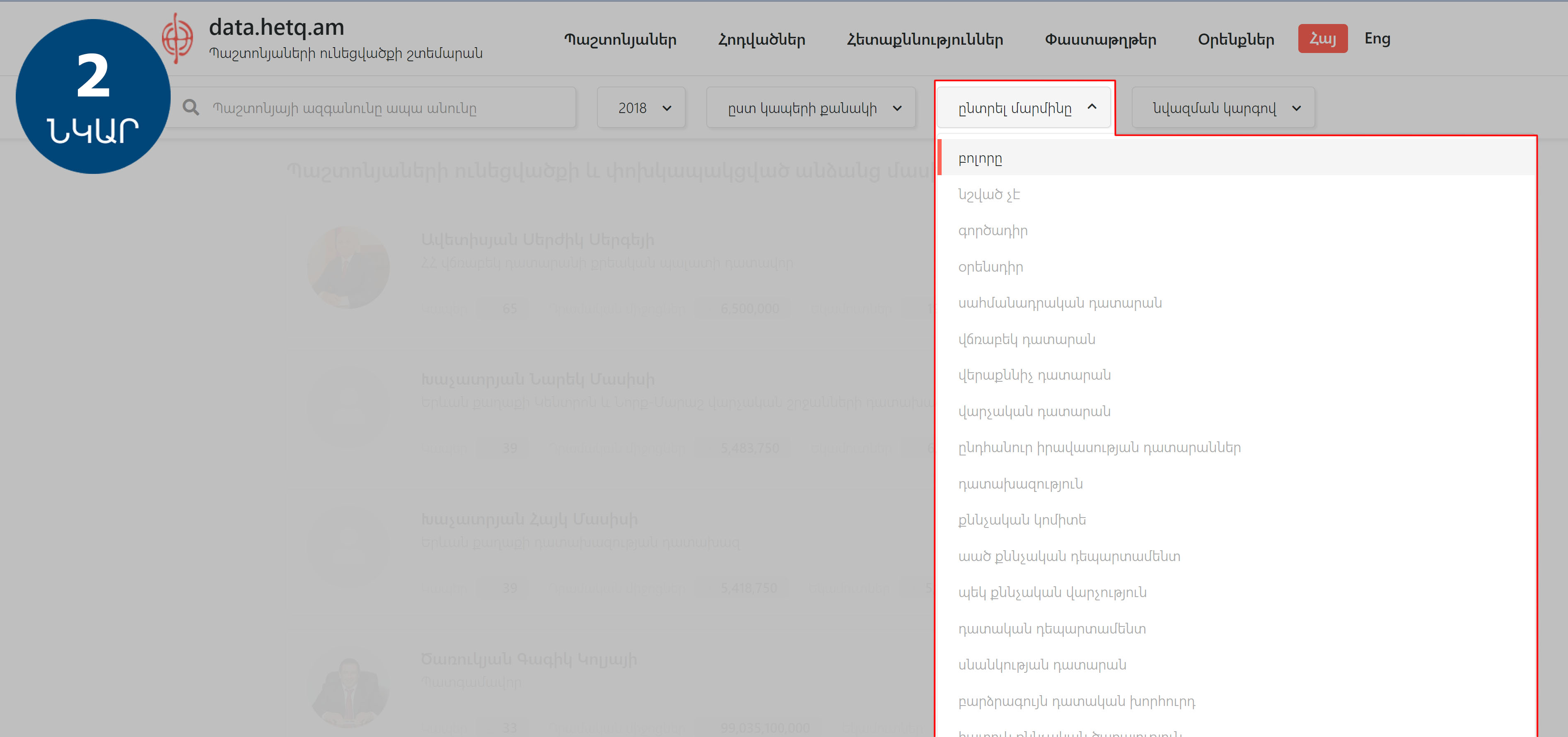This screenshot has height=737, width=1568.
Task: Open the Փաստաթղթեր menu item
Action: coord(1101,40)
